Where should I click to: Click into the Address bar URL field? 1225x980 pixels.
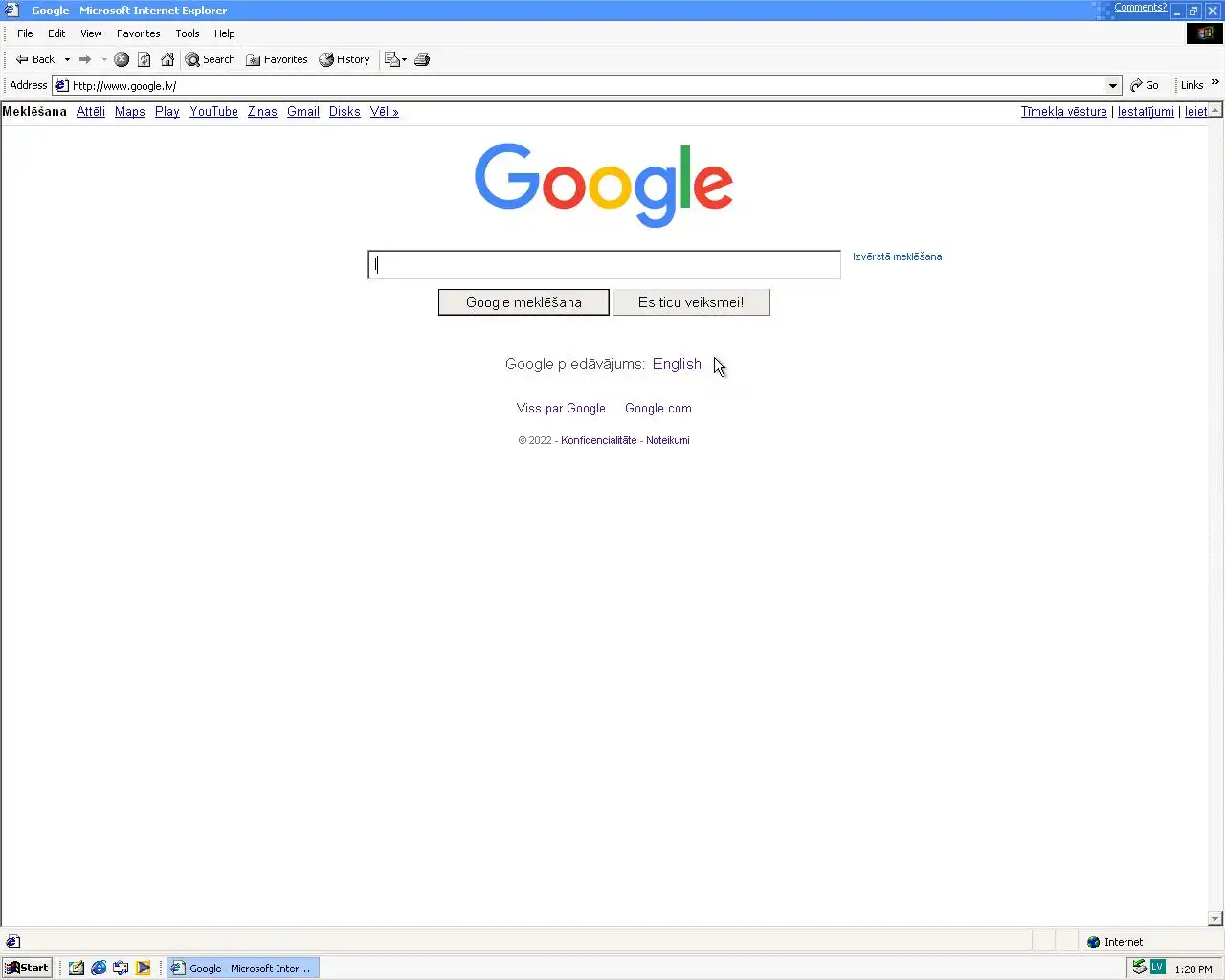point(588,85)
